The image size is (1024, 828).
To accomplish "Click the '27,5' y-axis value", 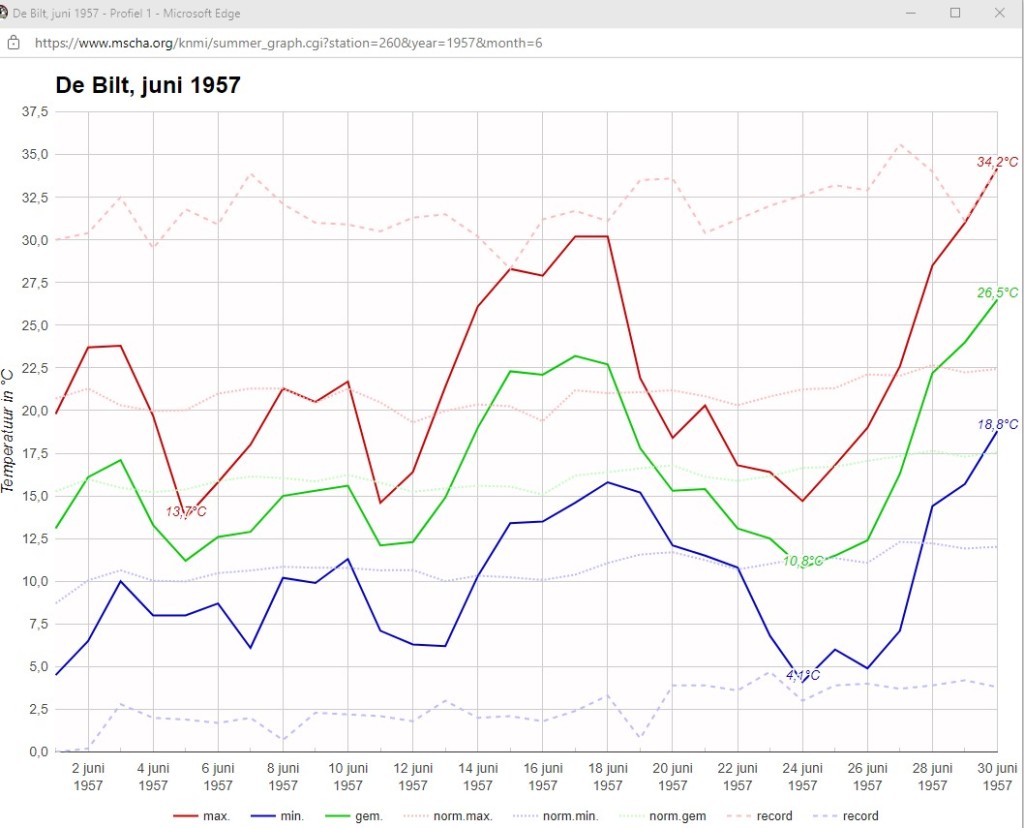I will coord(35,283).
